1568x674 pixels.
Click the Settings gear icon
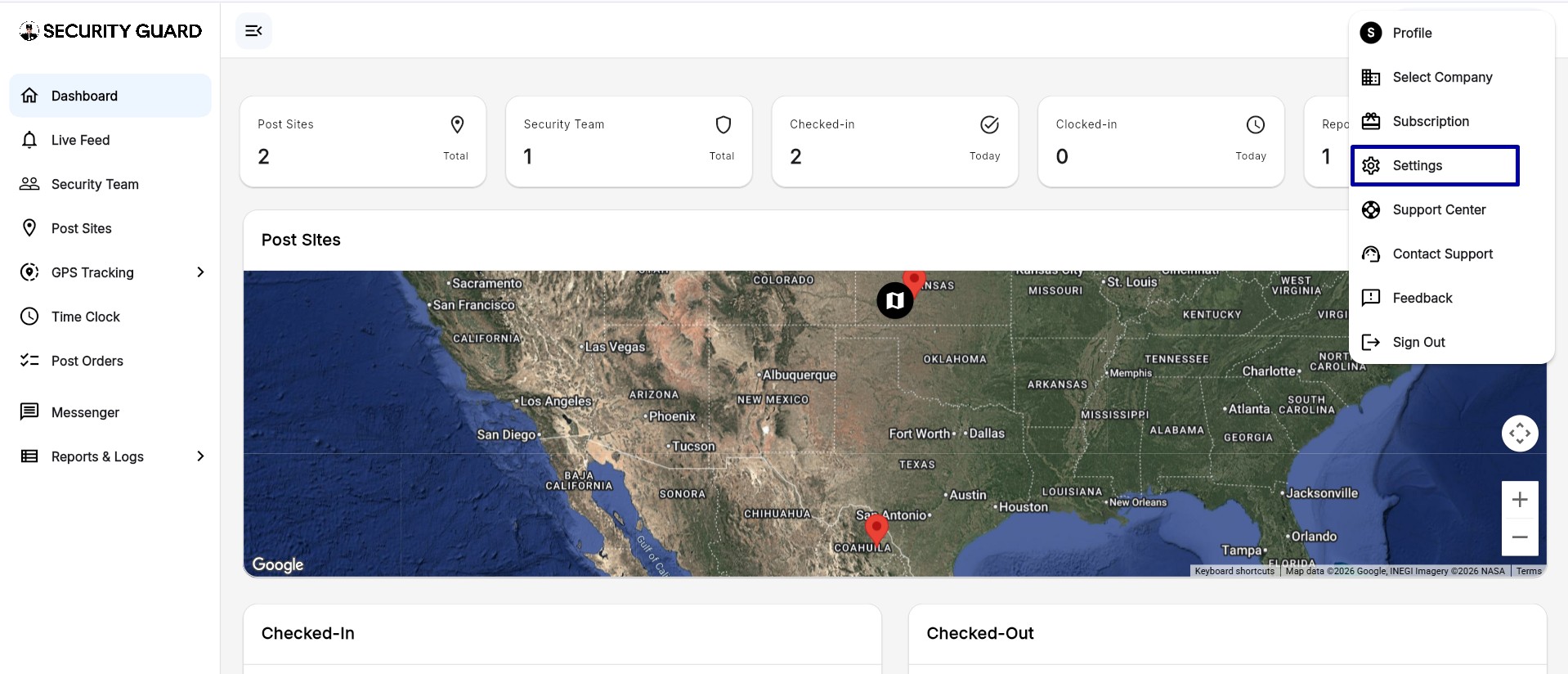tap(1371, 165)
